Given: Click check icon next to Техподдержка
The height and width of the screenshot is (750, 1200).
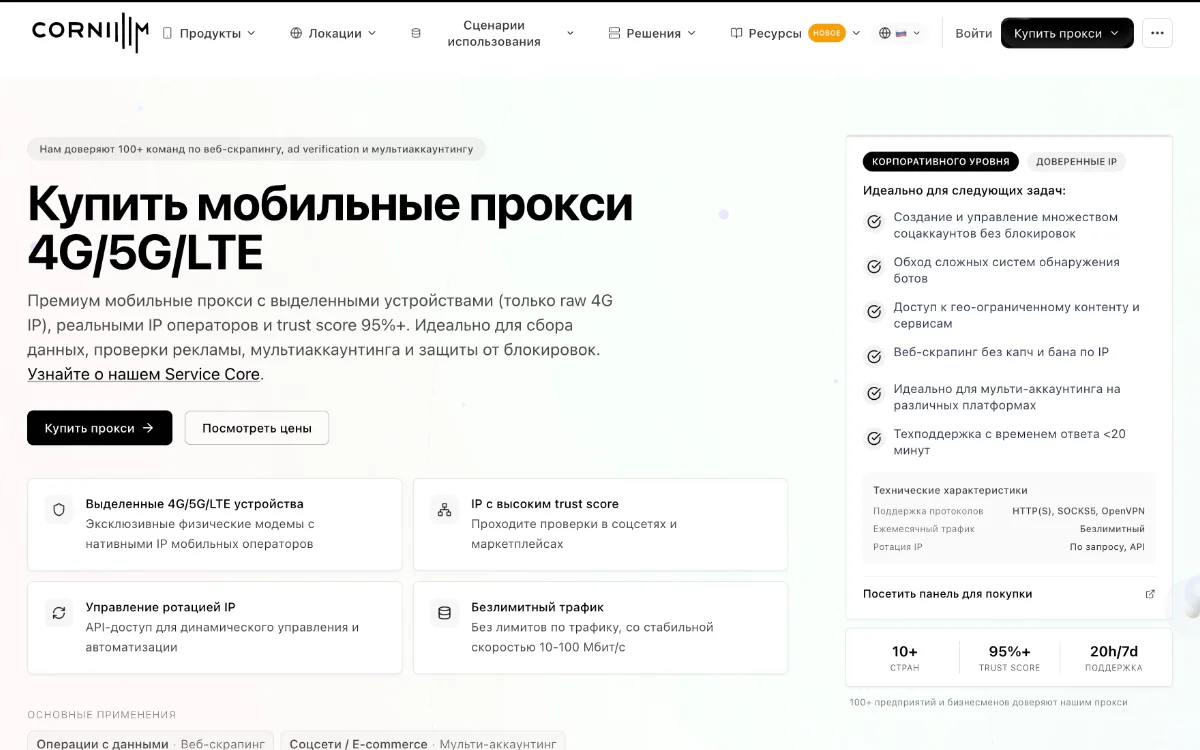Looking at the screenshot, I should pos(874,438).
